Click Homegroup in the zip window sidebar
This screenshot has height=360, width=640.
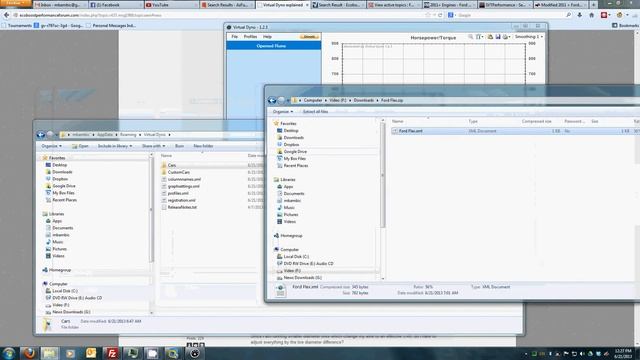tap(291, 236)
